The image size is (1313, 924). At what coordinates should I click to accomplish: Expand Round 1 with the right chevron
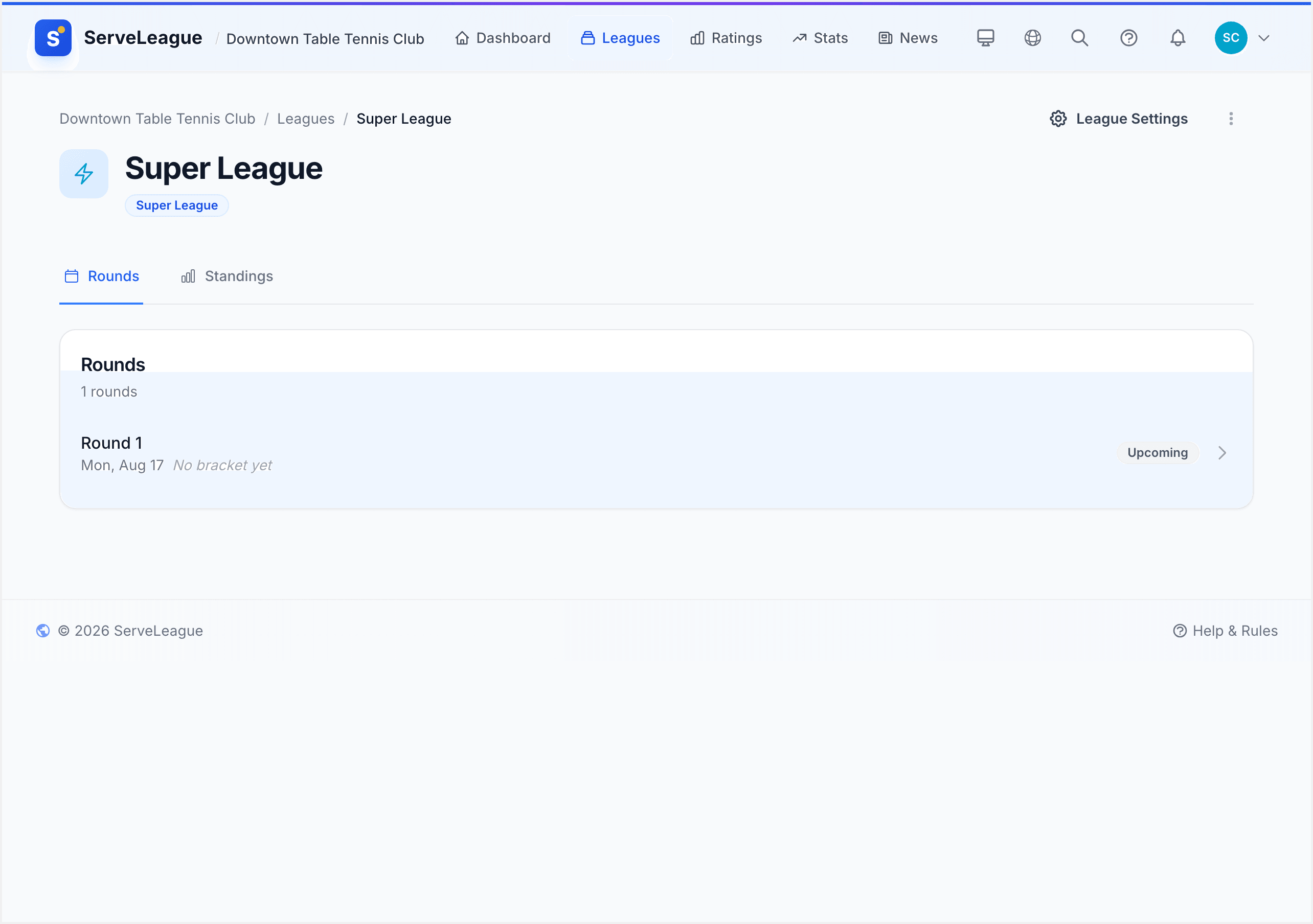1221,453
